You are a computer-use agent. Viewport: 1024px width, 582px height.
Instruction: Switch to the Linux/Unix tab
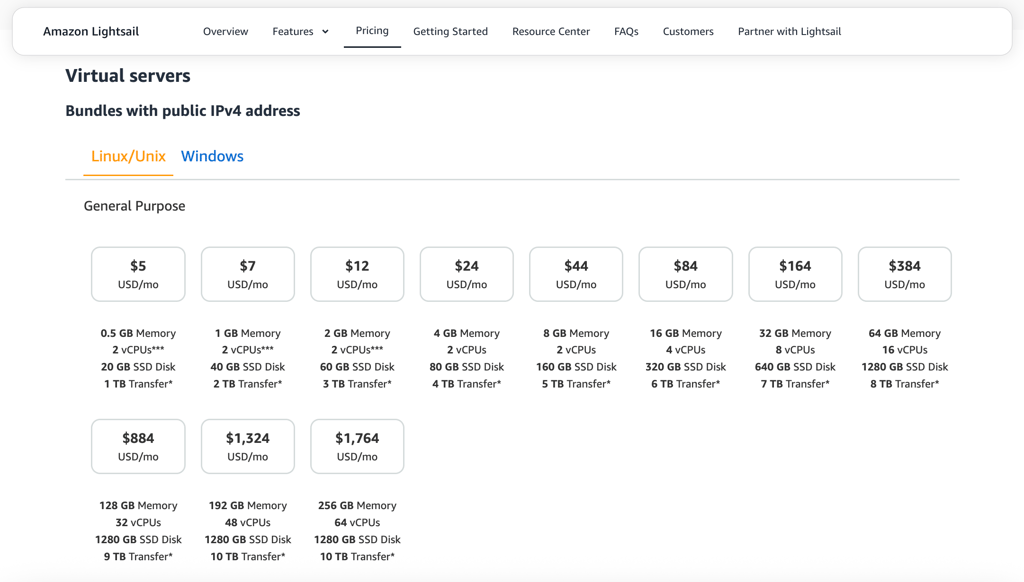128,156
